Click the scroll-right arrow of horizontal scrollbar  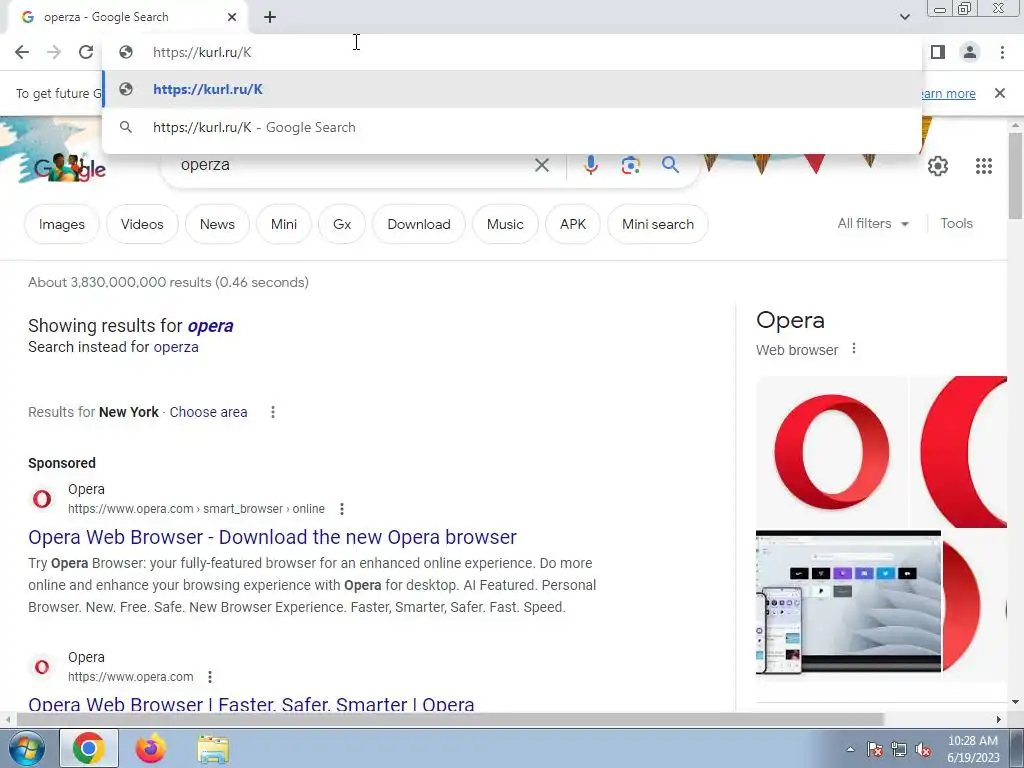pyautogui.click(x=999, y=719)
